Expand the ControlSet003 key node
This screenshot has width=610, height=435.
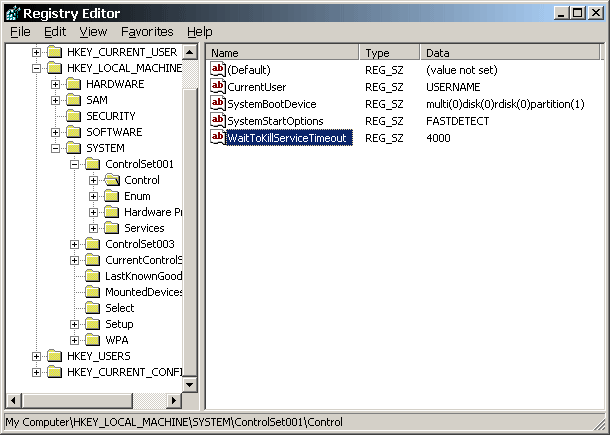point(75,244)
